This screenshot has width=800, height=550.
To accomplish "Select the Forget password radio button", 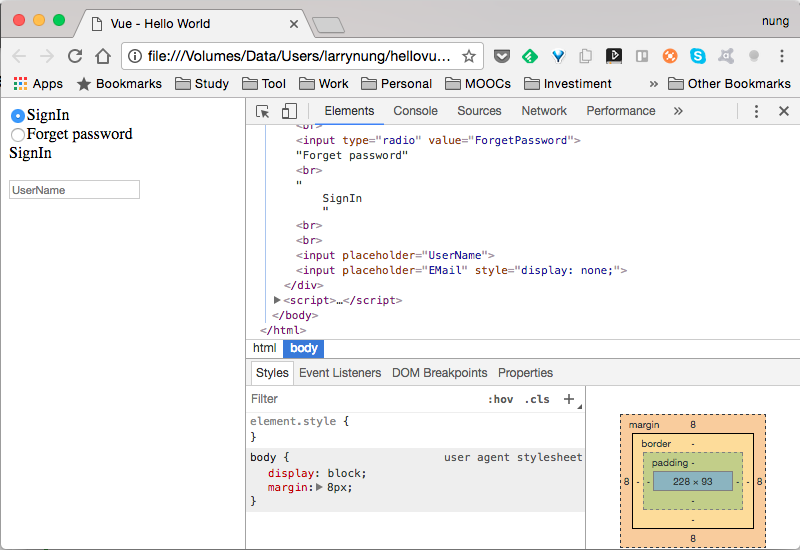I will [x=18, y=135].
